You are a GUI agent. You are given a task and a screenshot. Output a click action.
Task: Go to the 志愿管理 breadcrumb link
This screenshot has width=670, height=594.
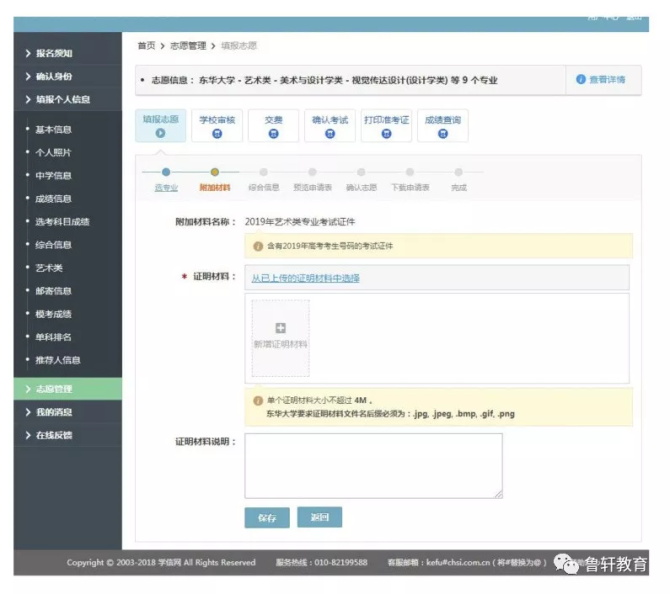click(x=188, y=46)
